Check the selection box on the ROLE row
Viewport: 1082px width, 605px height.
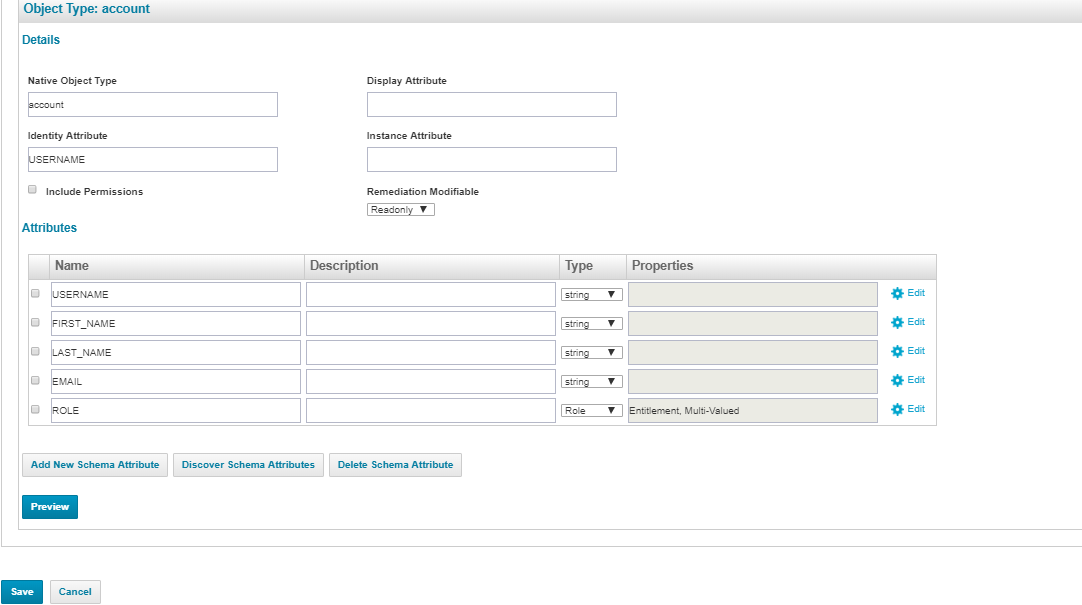pos(35,409)
